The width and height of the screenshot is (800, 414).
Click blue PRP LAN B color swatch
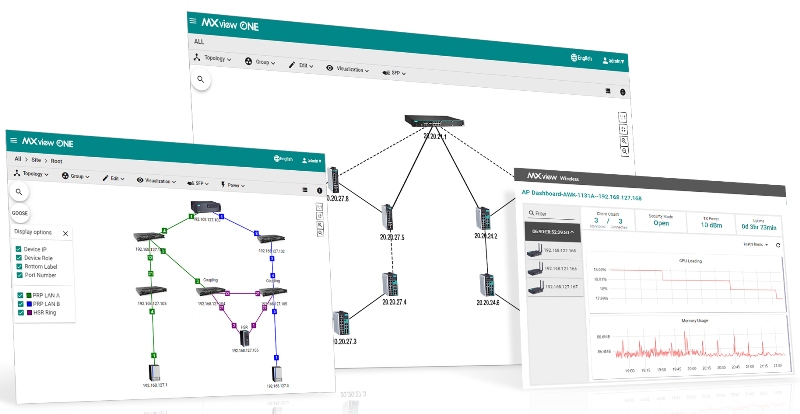click(29, 304)
